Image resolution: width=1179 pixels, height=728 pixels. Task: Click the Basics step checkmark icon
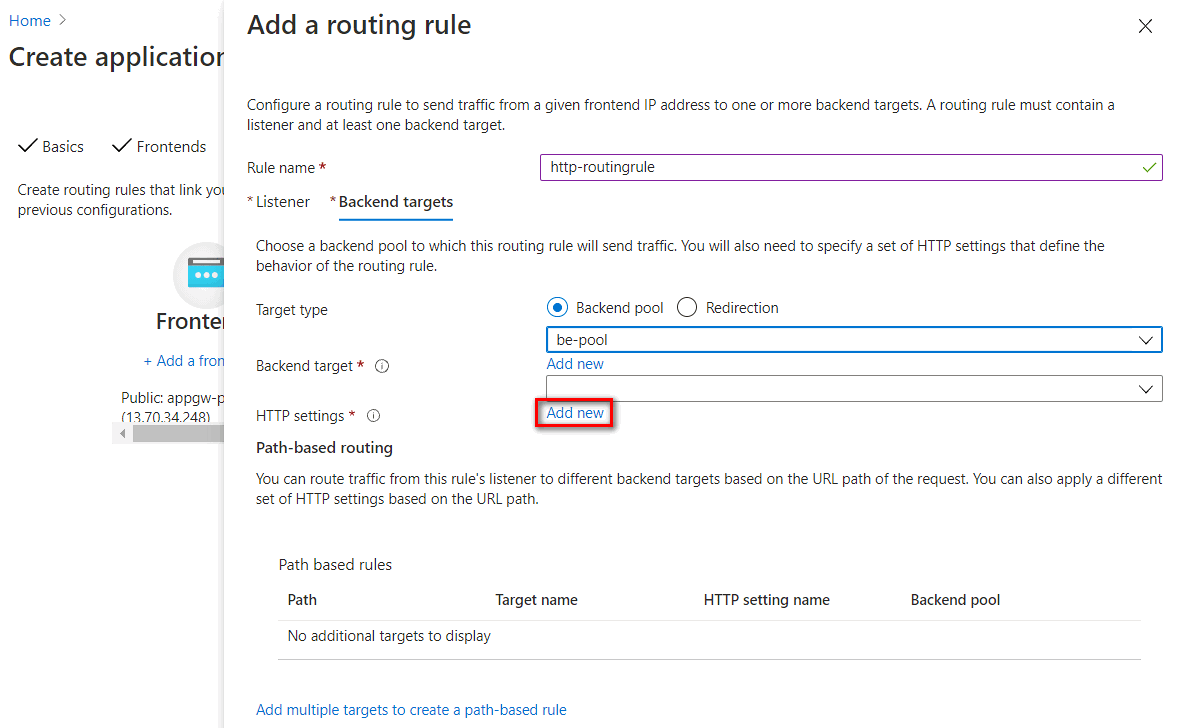coord(28,146)
